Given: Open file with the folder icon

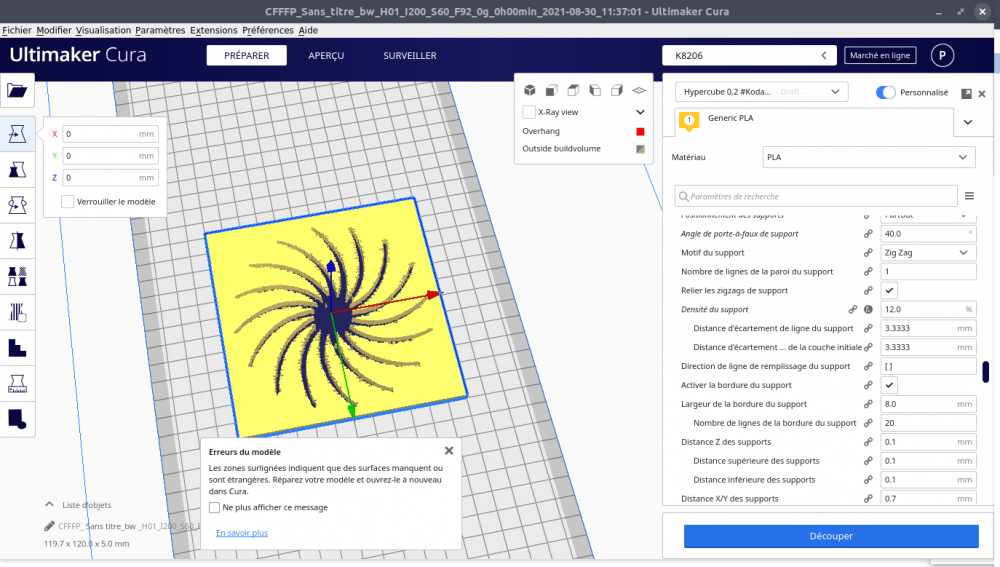Looking at the screenshot, I should (17, 90).
